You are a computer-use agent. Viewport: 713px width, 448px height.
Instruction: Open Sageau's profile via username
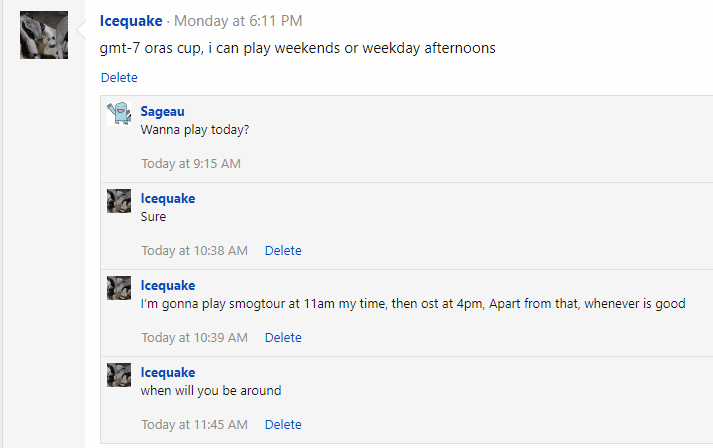point(162,111)
